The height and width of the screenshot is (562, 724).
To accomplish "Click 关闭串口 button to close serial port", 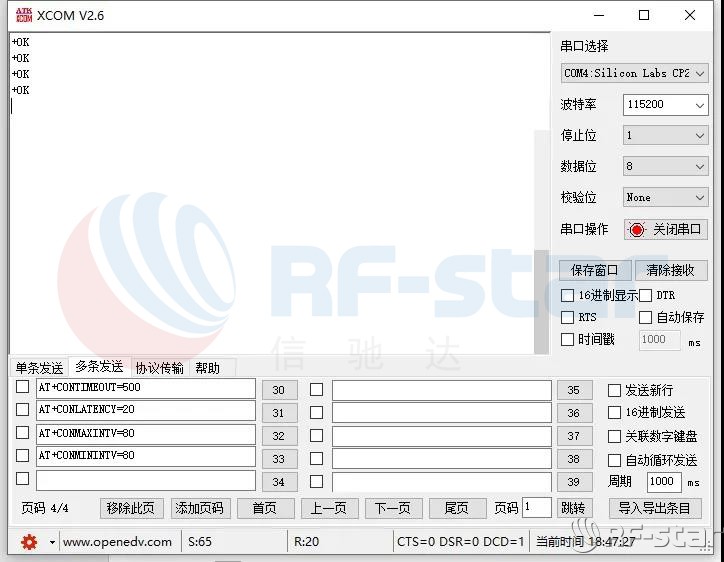I will pyautogui.click(x=665, y=230).
